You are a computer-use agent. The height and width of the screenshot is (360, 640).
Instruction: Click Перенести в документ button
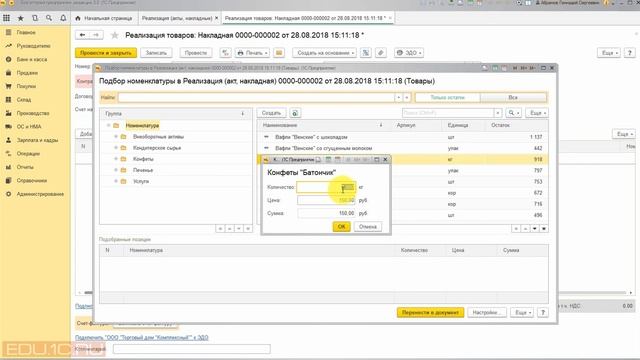(x=430, y=312)
